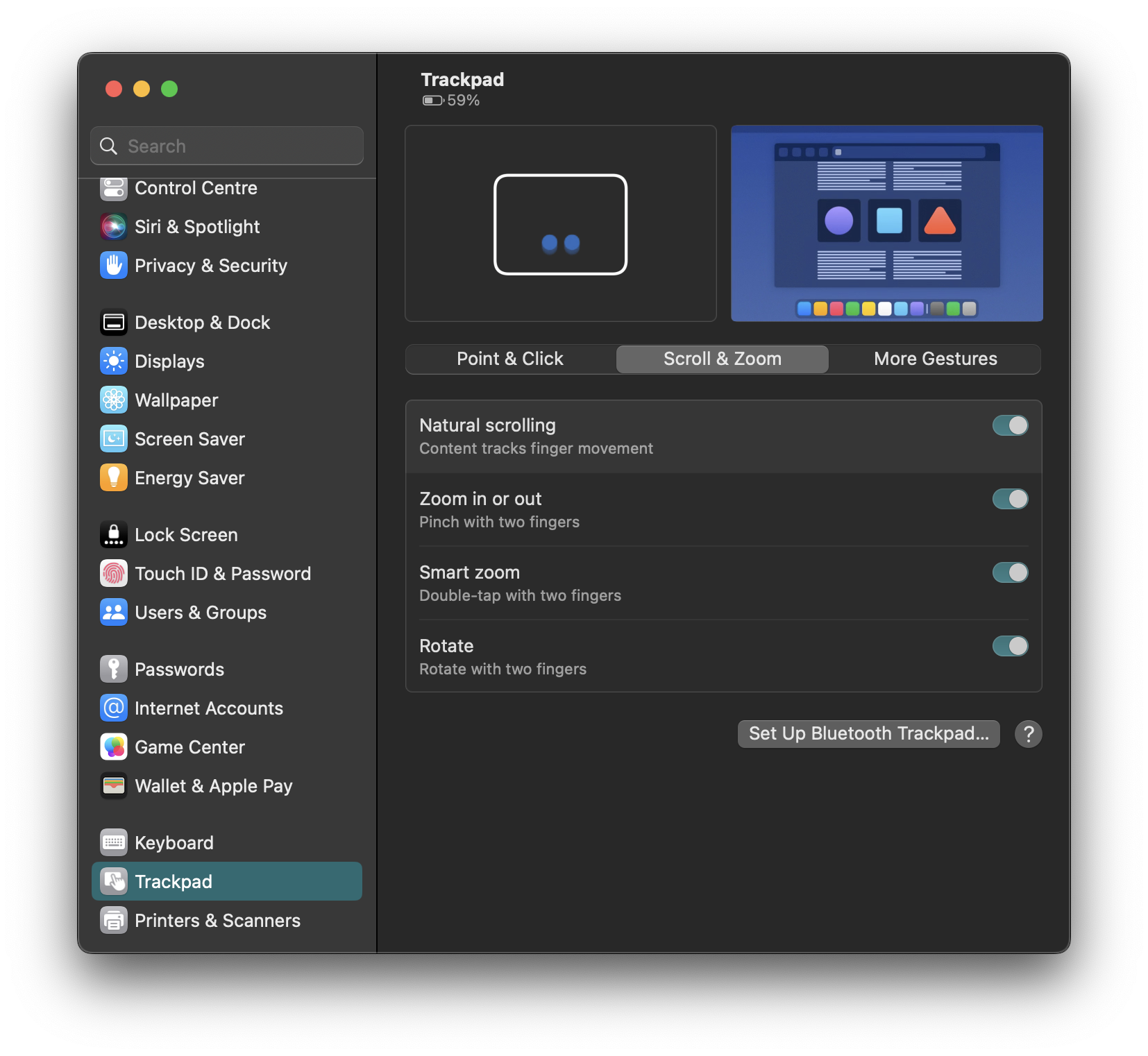Close the settings window with red button
Screen dimensions: 1148x1056
[x=114, y=89]
